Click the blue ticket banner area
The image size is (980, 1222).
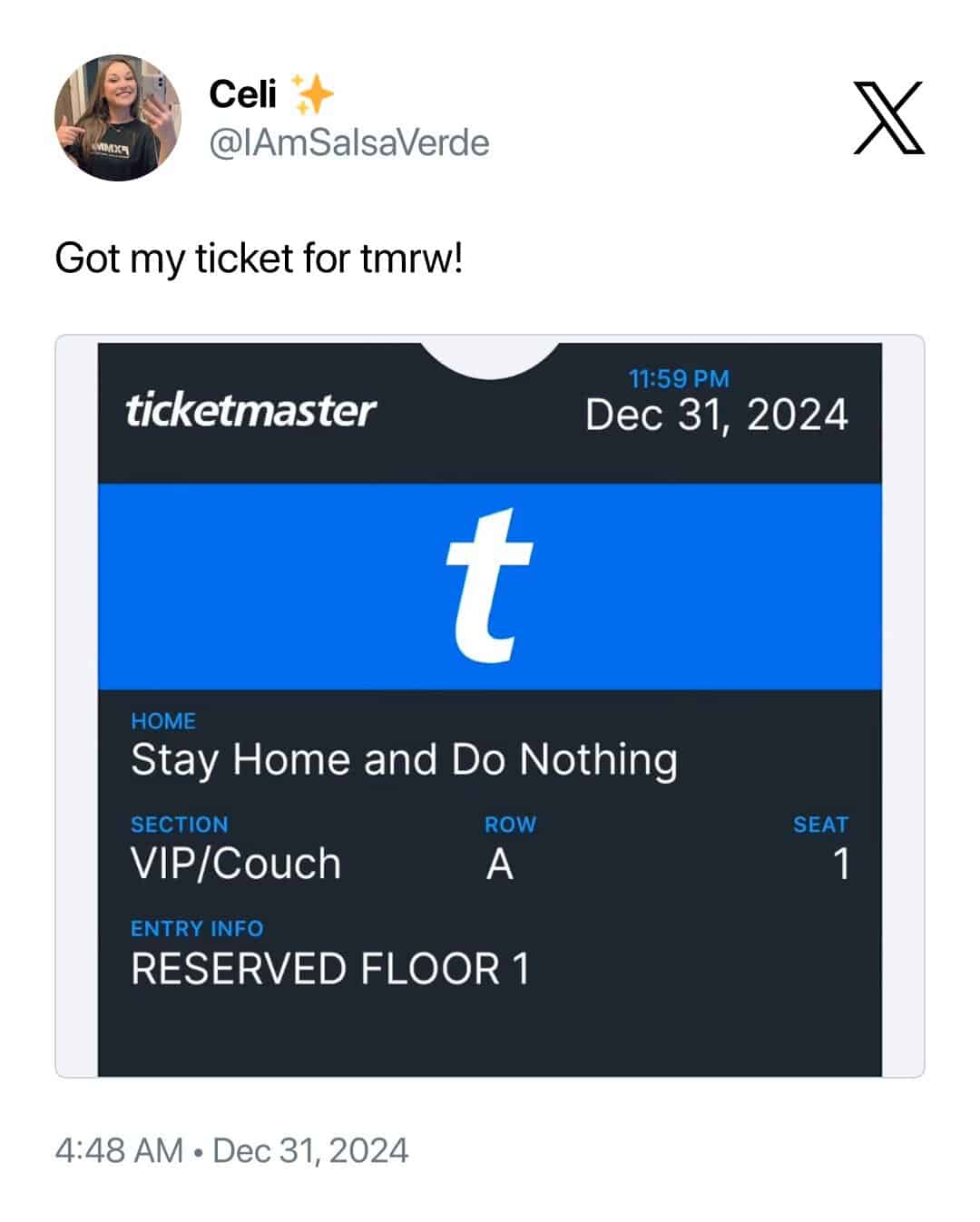(x=489, y=587)
